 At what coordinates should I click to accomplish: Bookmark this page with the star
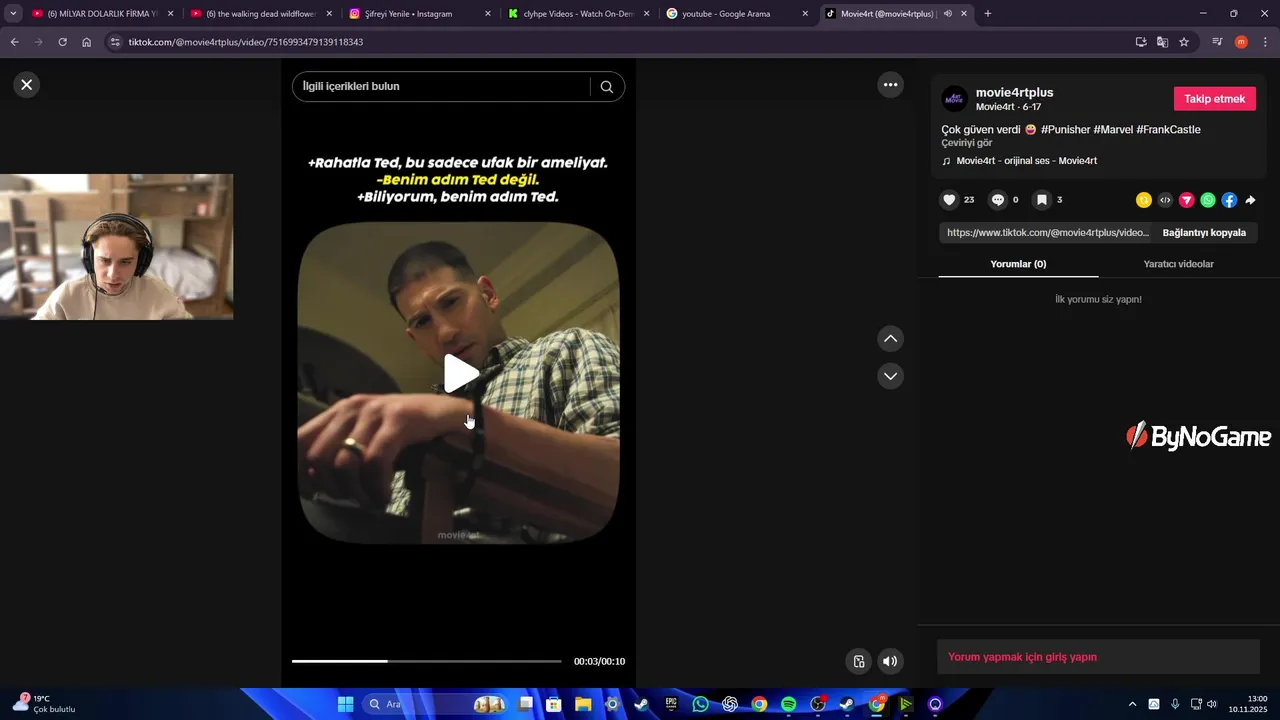point(1184,42)
